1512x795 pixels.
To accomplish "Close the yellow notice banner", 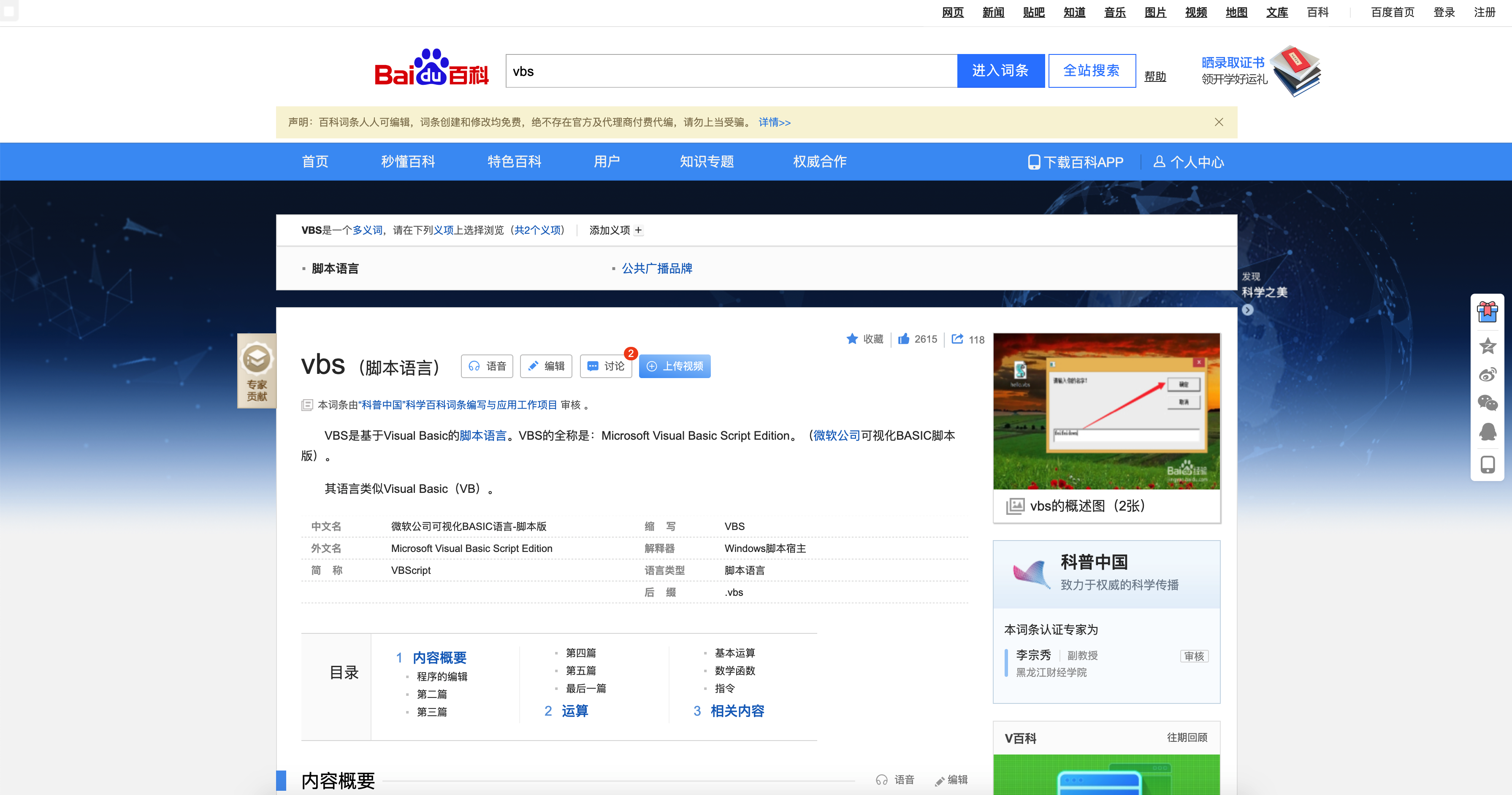I will click(1219, 122).
